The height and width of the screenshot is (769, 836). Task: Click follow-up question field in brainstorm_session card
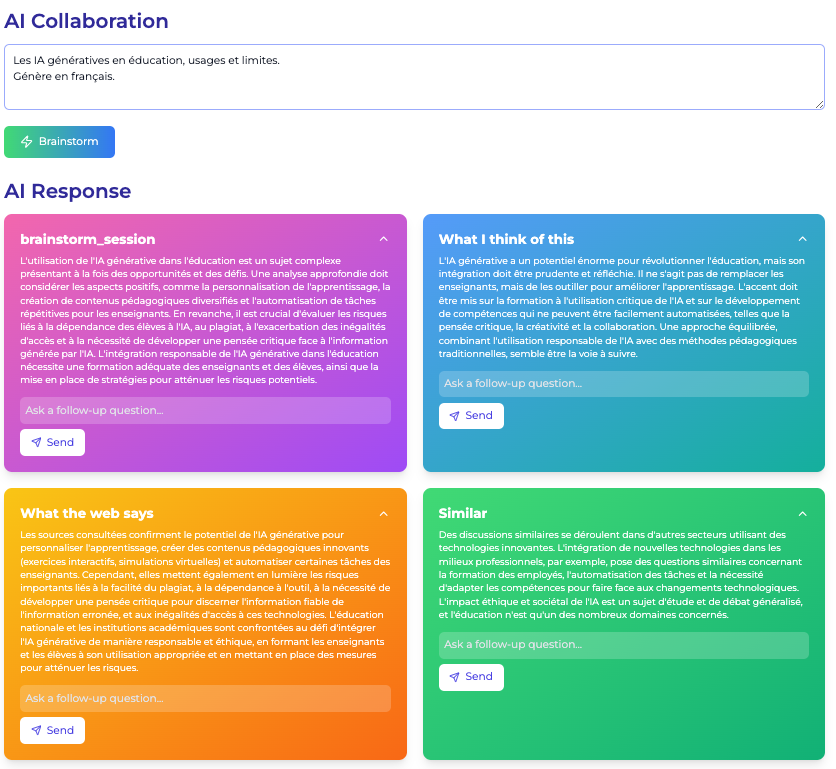tap(205, 410)
